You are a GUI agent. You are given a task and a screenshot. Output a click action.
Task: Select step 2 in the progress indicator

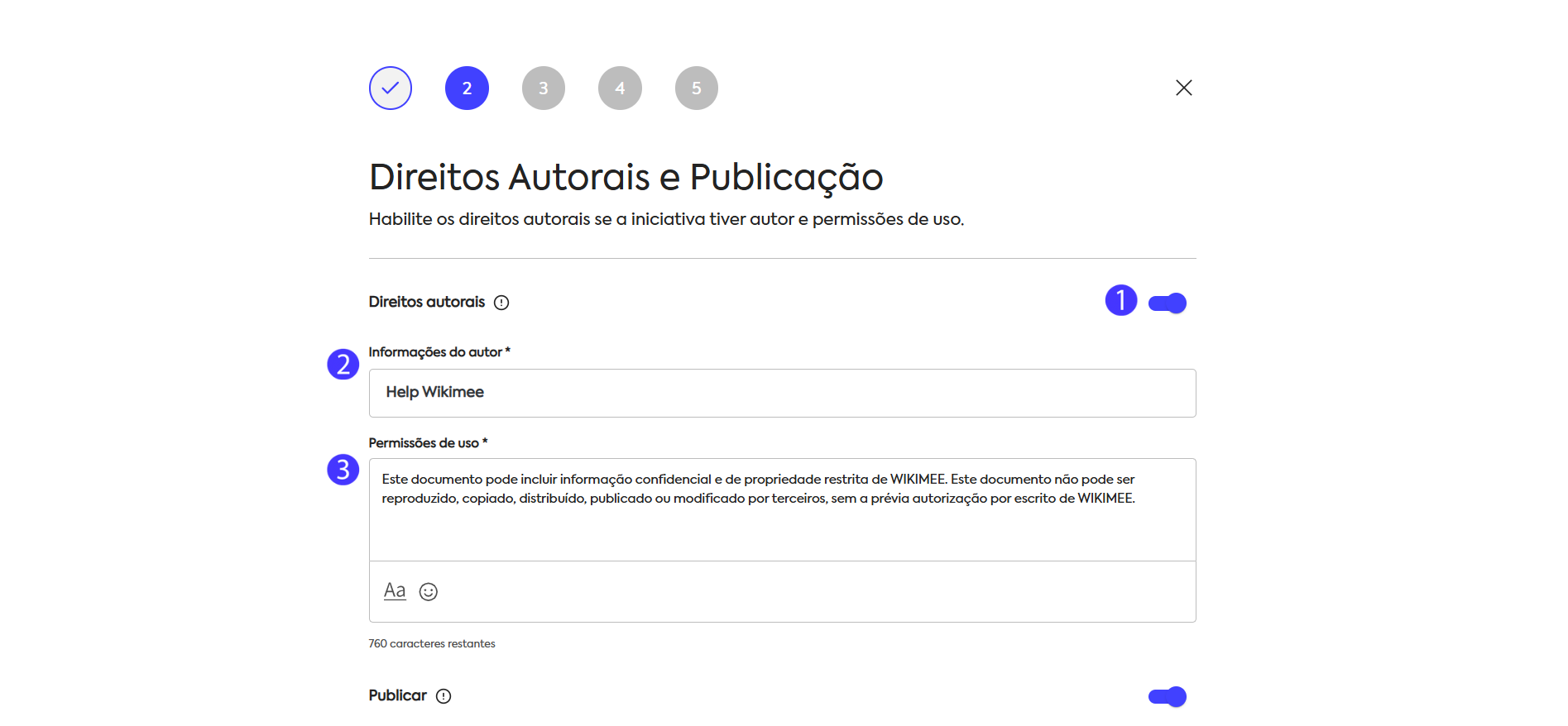coord(467,88)
